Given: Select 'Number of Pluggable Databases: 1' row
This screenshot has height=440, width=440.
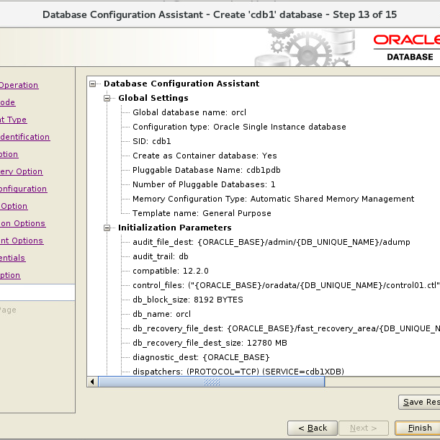Looking at the screenshot, I should click(x=204, y=185).
